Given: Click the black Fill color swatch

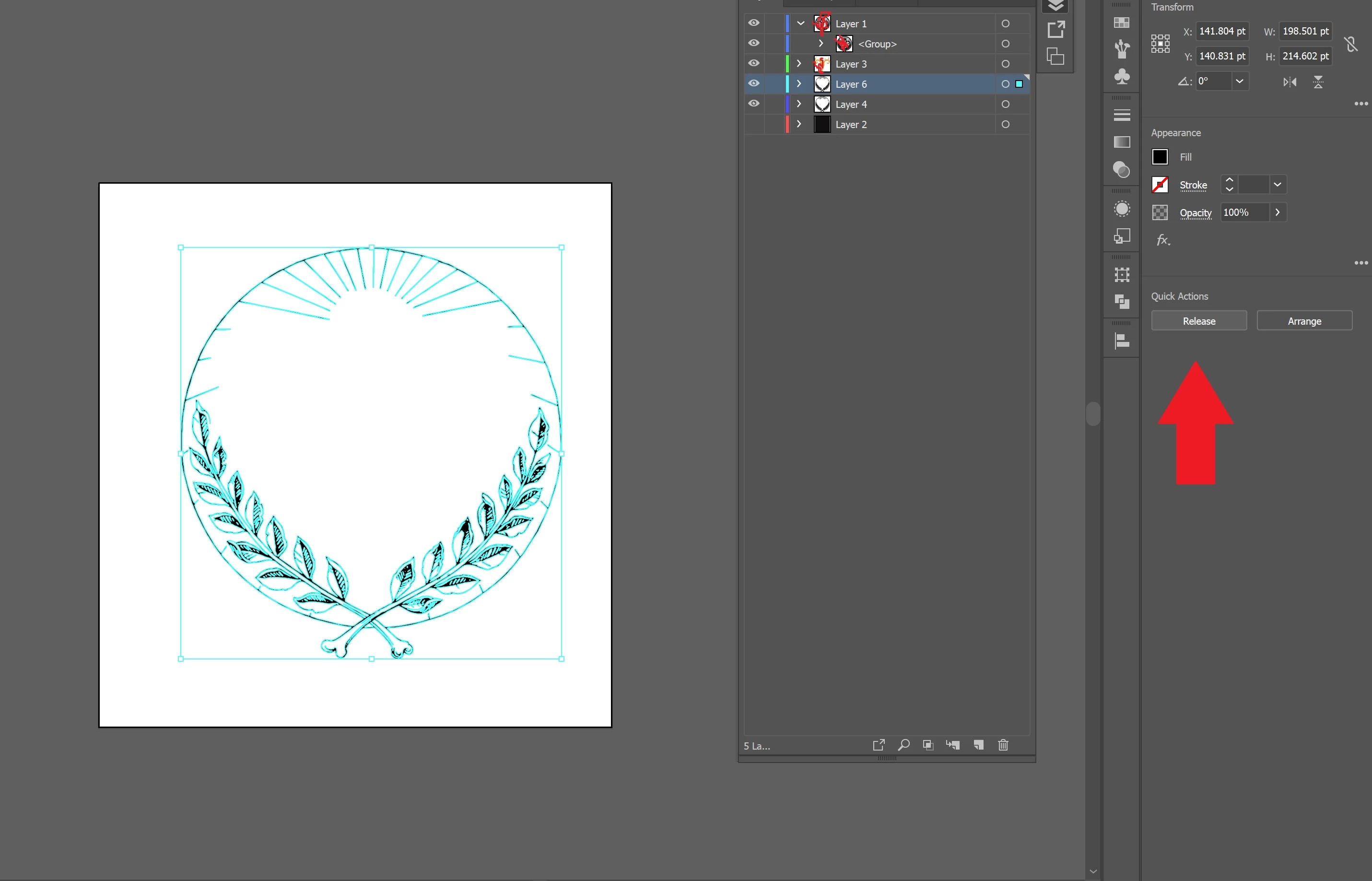Looking at the screenshot, I should (1159, 157).
